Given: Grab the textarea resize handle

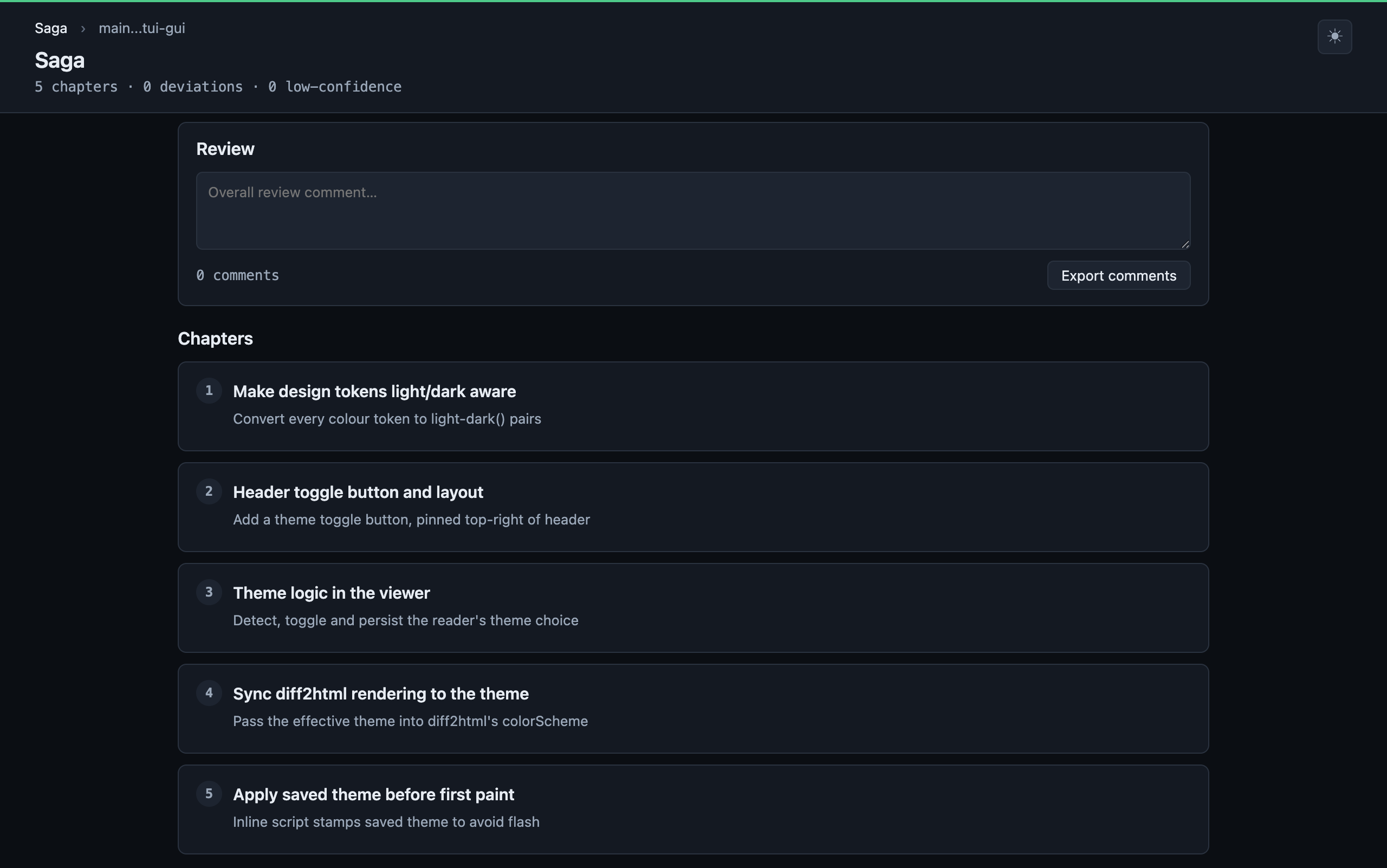Looking at the screenshot, I should click(x=1184, y=244).
